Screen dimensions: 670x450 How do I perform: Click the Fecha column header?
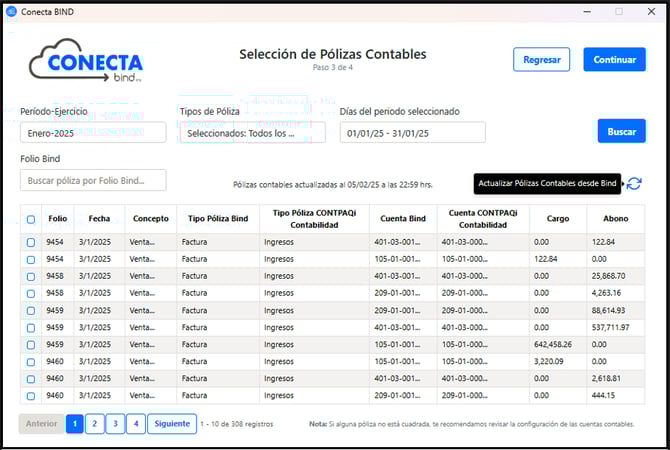[x=99, y=218]
